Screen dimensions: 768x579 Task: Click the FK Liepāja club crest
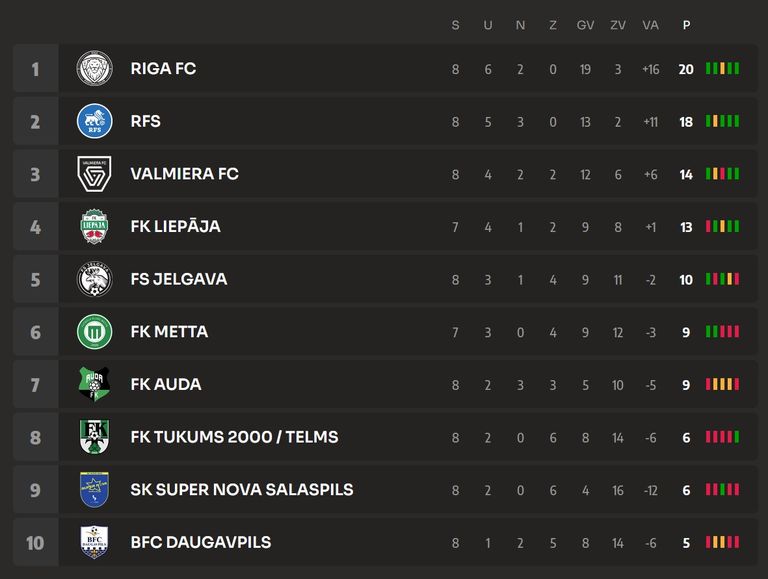(x=95, y=226)
